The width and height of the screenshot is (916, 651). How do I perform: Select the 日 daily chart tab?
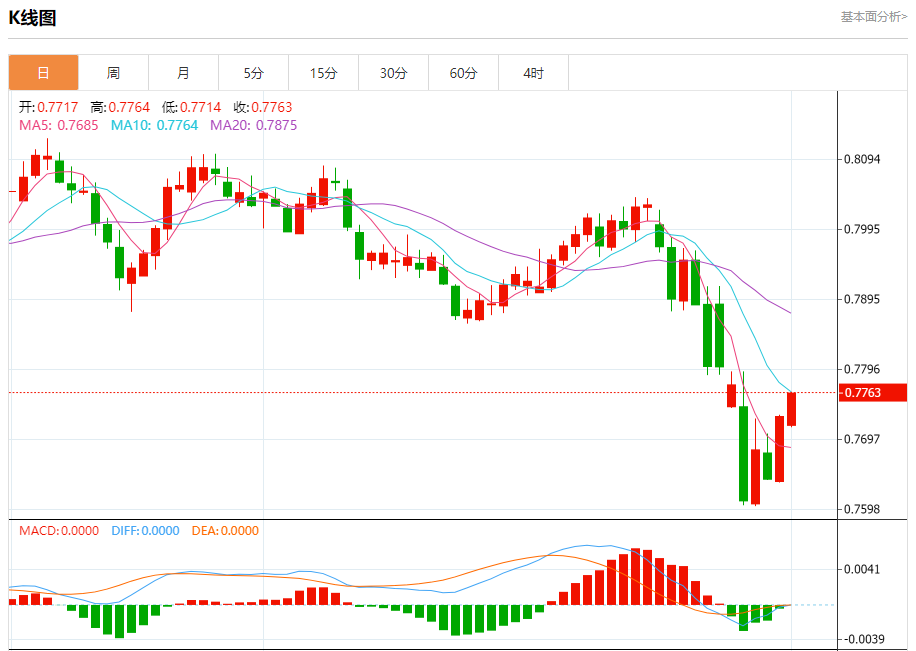[x=43, y=73]
